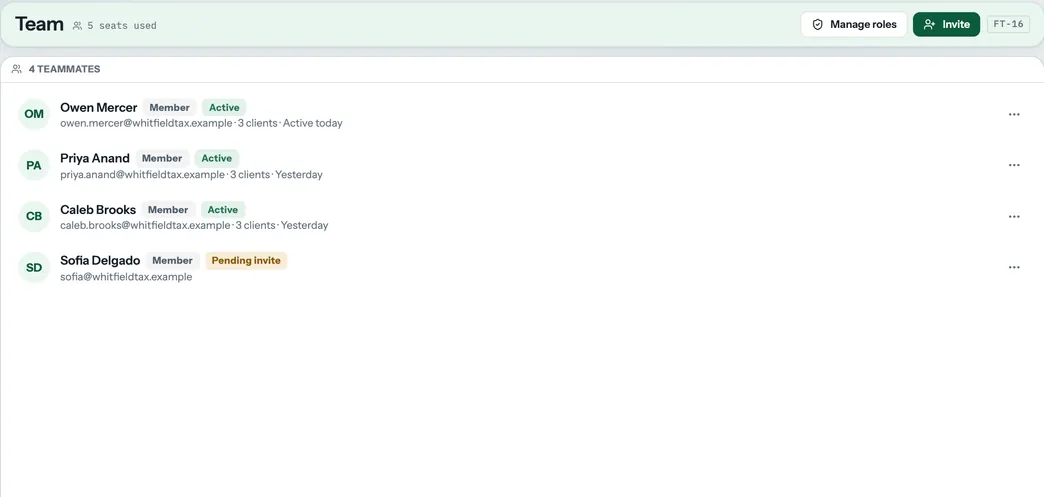Select Sofia Delgado's name
This screenshot has width=1044, height=497.
pos(100,260)
